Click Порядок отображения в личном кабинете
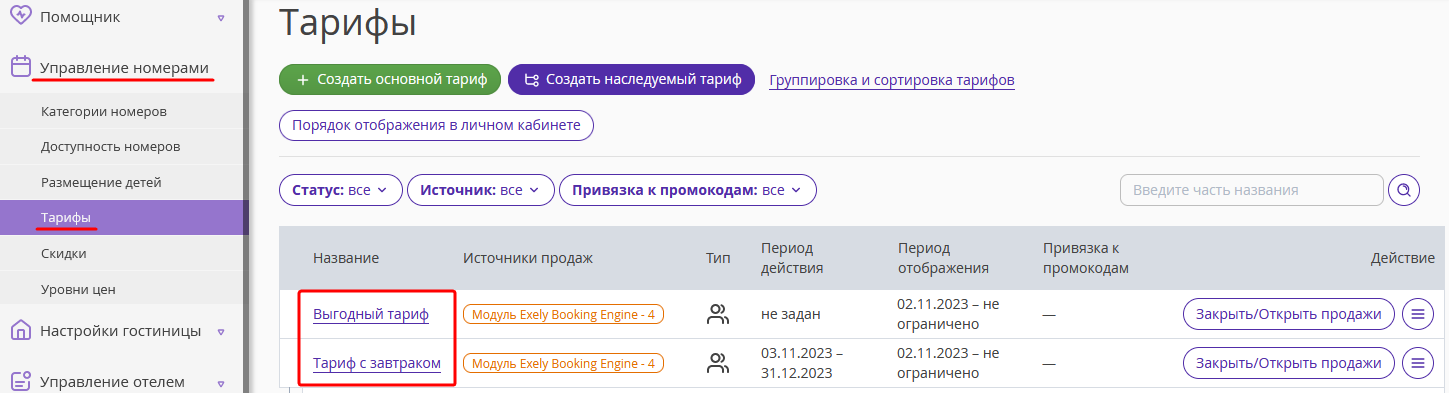The height and width of the screenshot is (393, 1449). 436,126
